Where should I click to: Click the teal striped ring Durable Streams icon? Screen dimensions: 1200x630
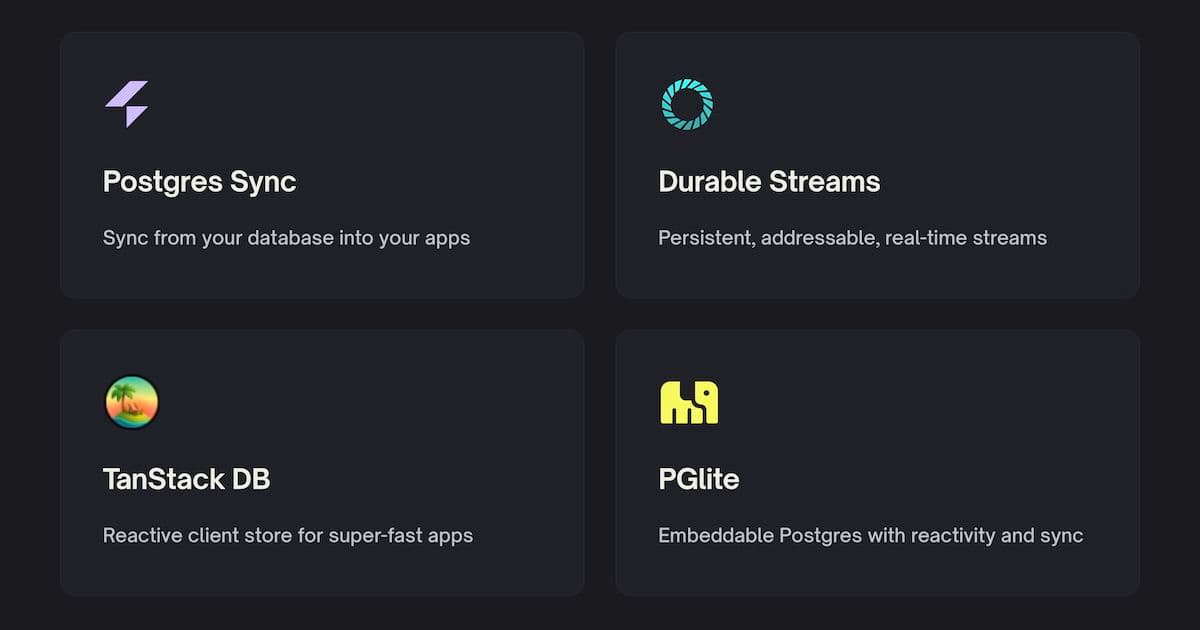pyautogui.click(x=687, y=104)
